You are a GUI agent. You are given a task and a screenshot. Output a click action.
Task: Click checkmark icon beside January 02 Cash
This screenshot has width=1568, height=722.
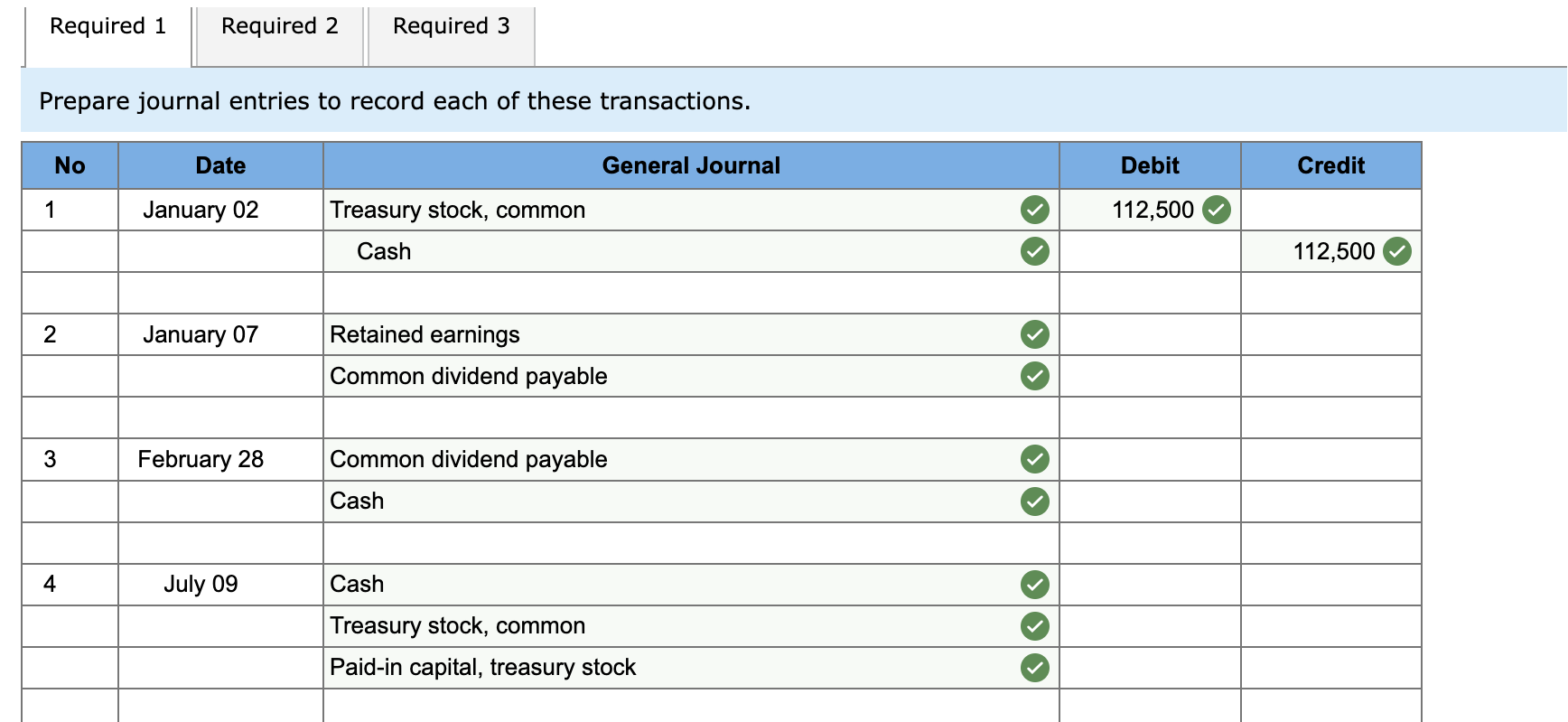pyautogui.click(x=1035, y=251)
